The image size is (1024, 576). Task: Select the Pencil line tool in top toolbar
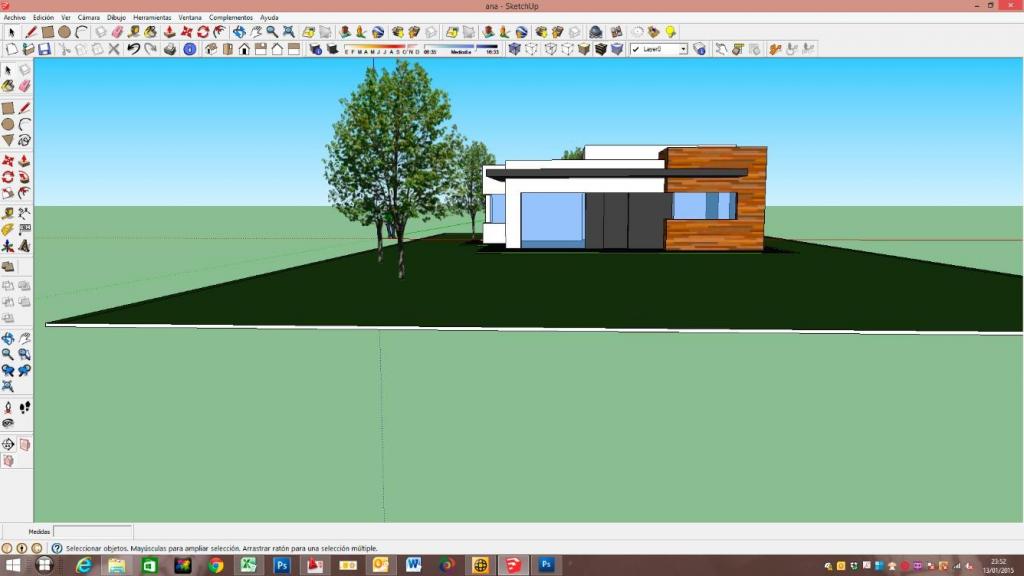(x=31, y=32)
